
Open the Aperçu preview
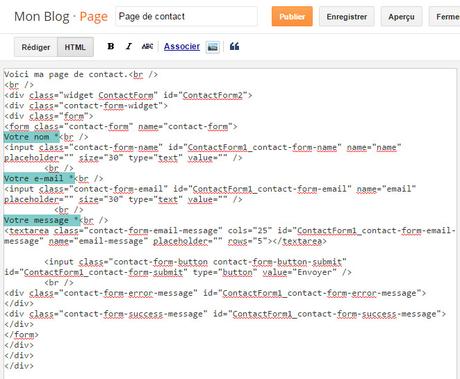tap(401, 16)
